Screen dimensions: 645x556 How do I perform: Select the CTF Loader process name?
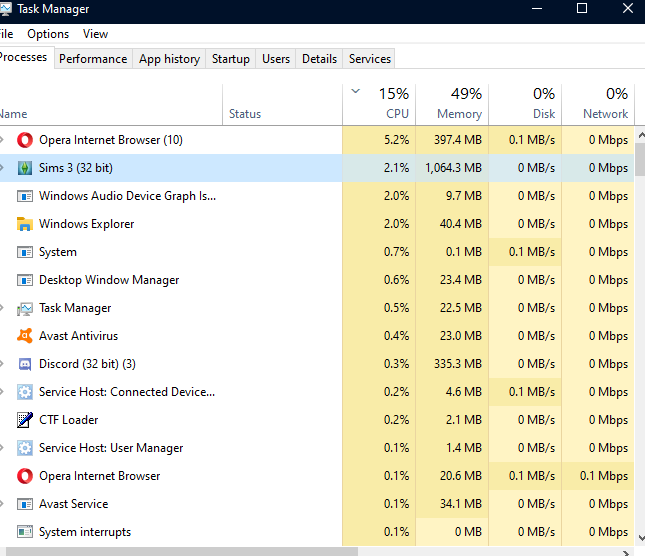click(x=69, y=420)
